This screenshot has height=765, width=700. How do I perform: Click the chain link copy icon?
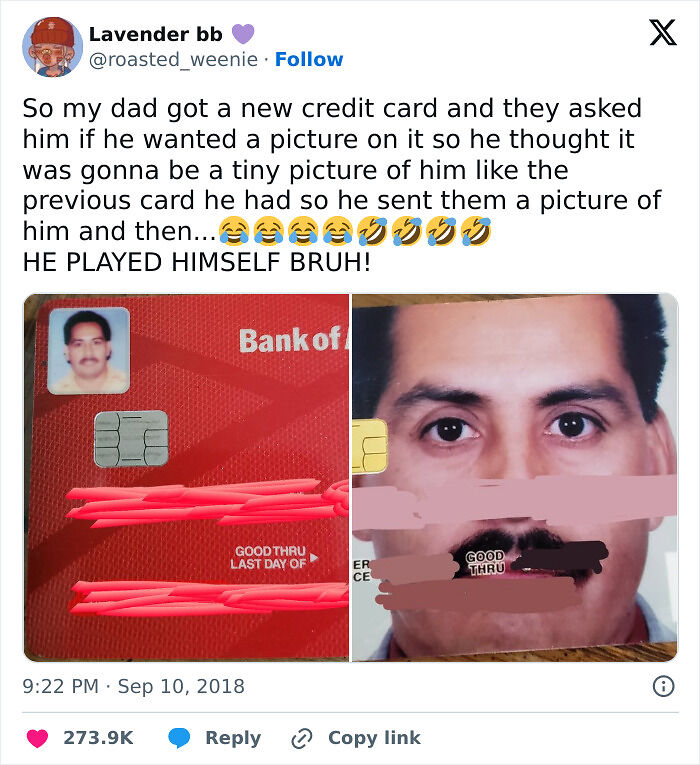click(301, 738)
